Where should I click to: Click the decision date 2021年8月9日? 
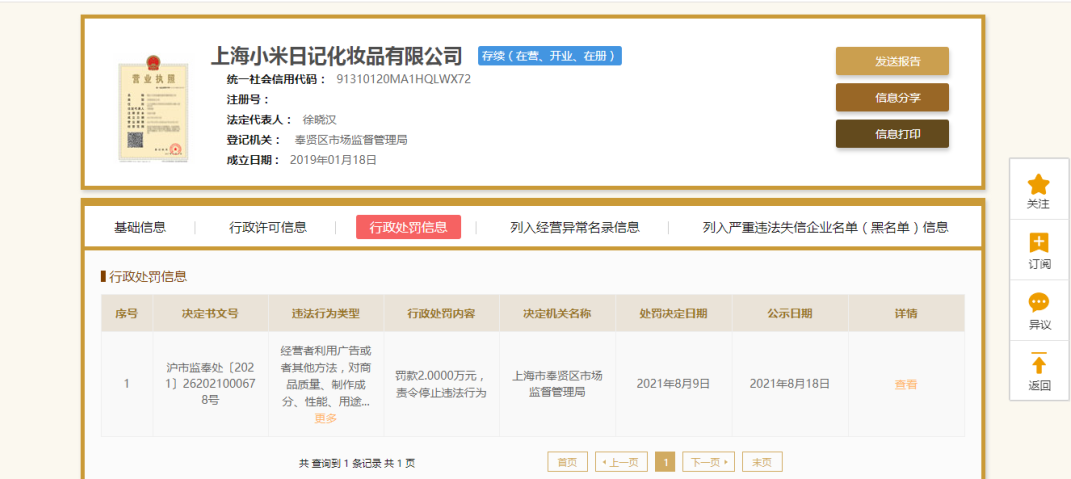673,384
